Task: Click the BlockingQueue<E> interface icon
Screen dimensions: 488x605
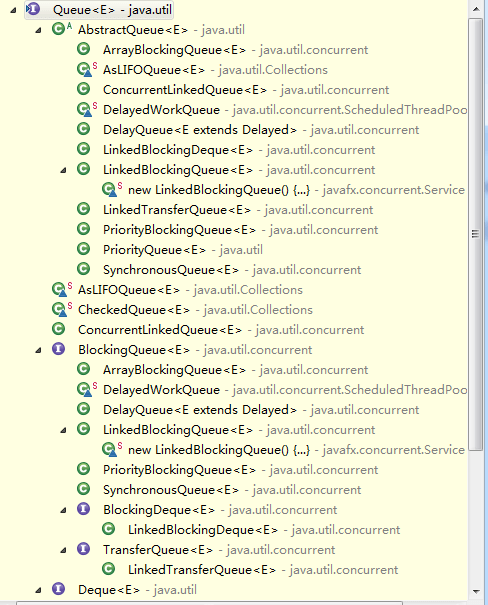Action: 59,349
